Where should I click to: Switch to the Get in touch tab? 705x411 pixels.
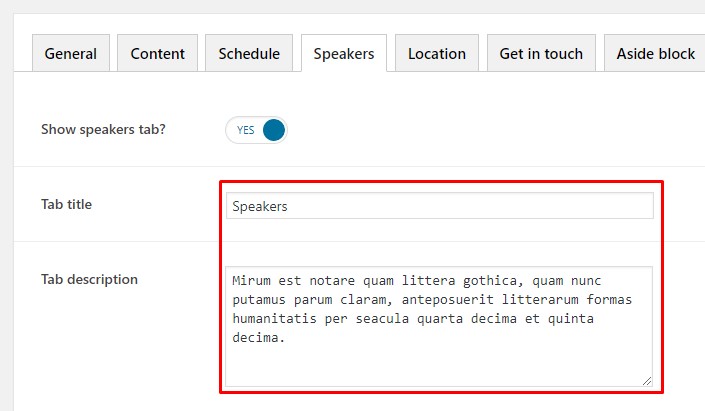tap(541, 54)
